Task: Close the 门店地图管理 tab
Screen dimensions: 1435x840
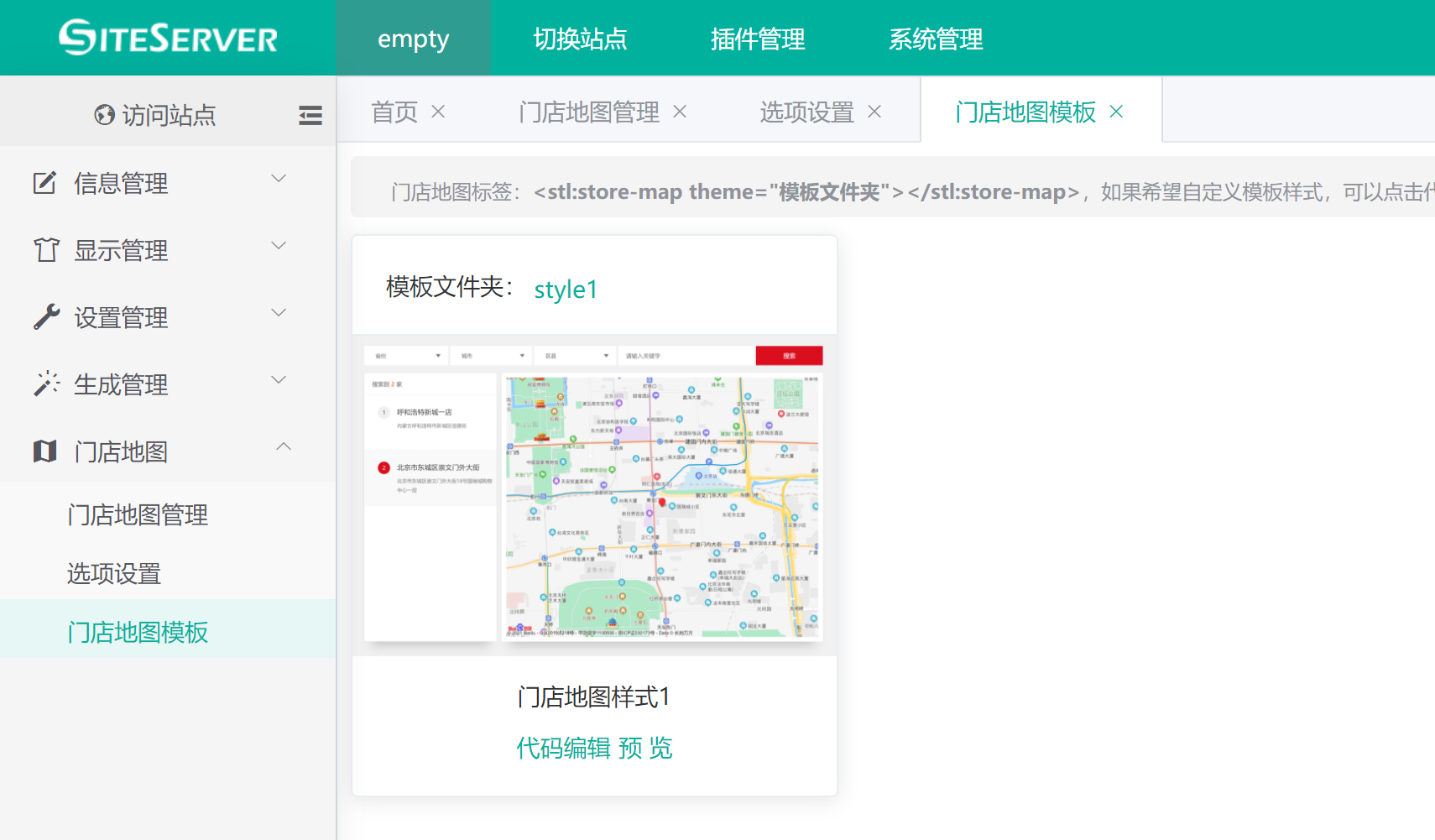Action: point(680,112)
